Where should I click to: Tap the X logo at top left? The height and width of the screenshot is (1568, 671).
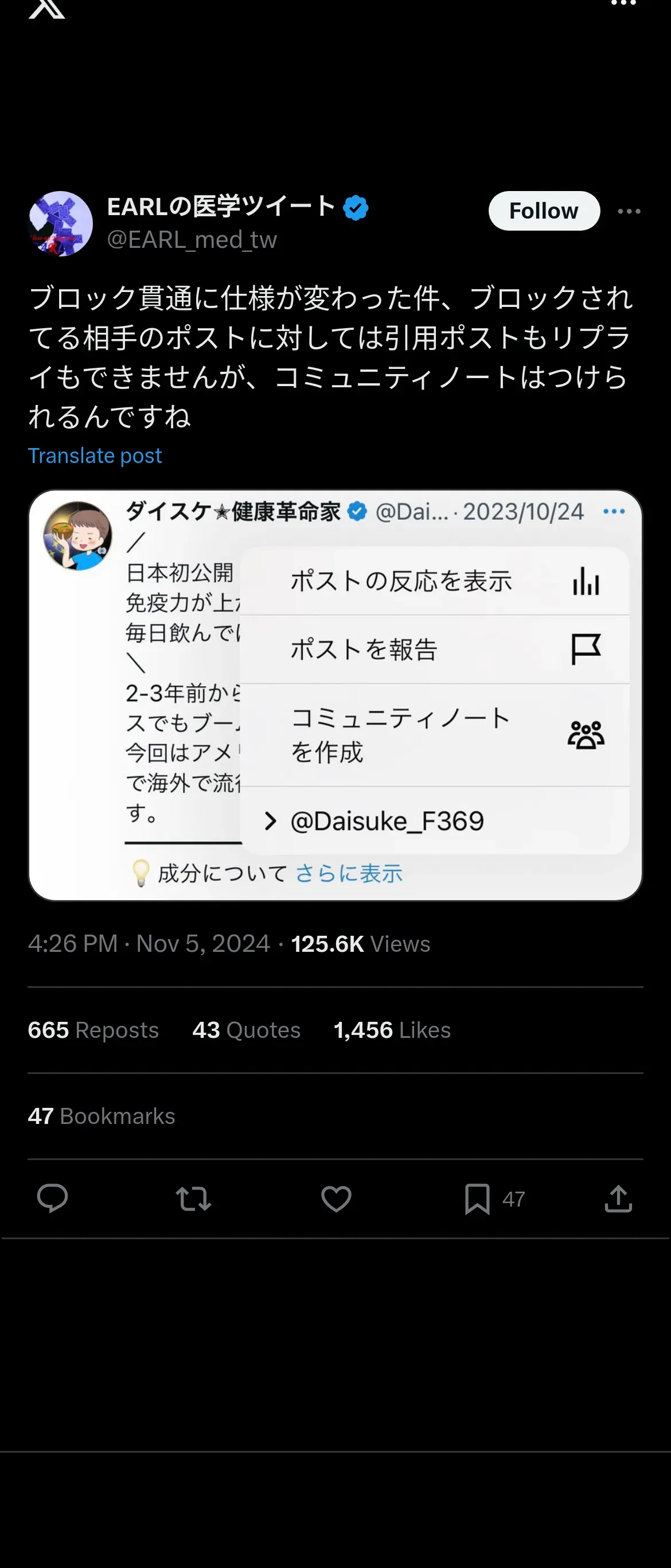47,9
